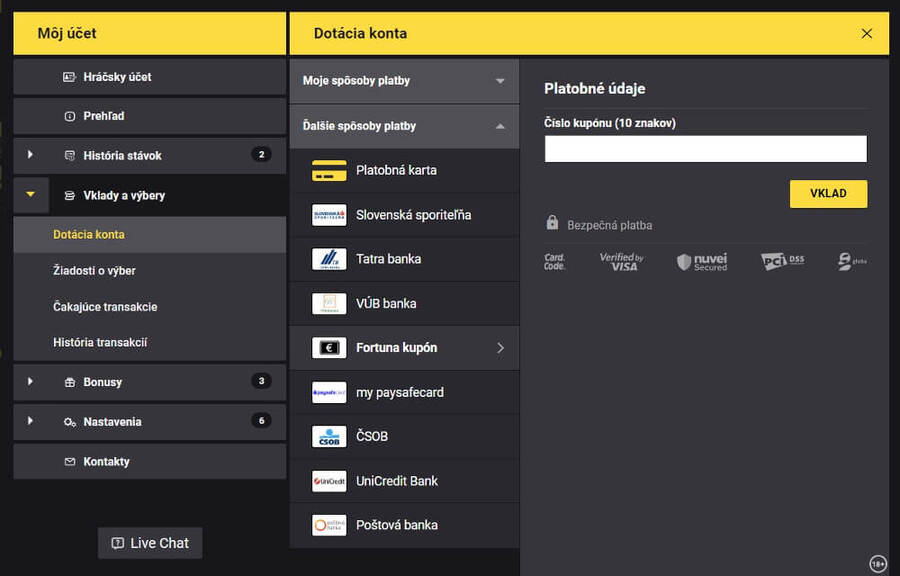Select Hráčsky účet menu item
Viewport: 900px width, 576px height.
149,77
